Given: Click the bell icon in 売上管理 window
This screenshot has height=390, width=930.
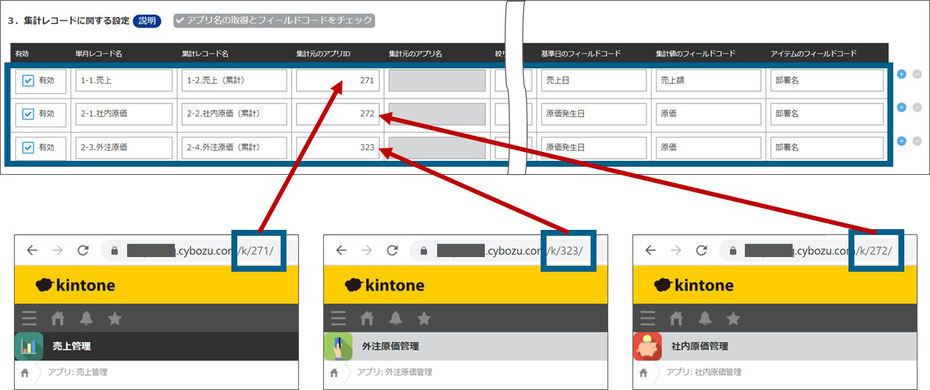Looking at the screenshot, I should (x=87, y=319).
